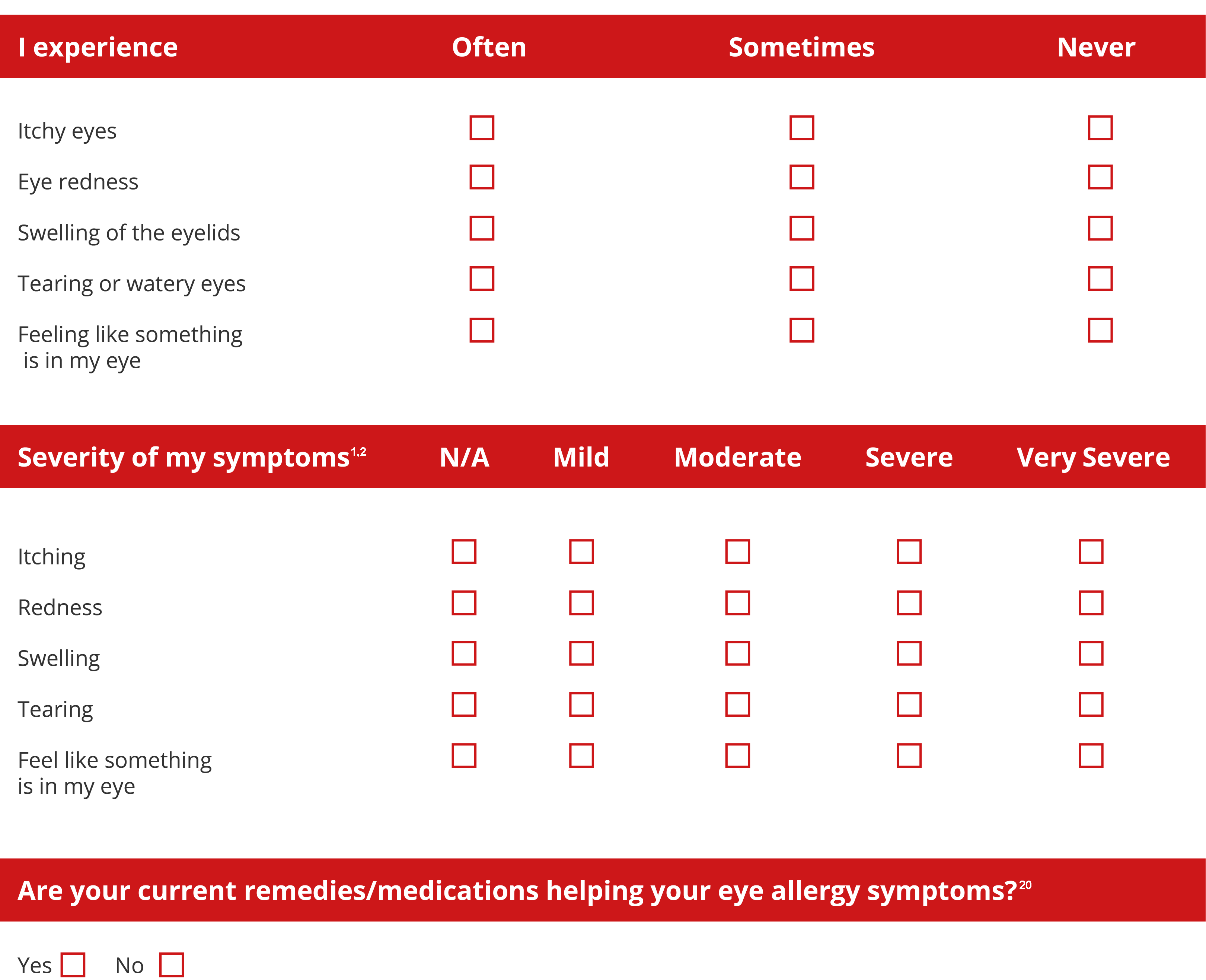Tick Often for Tearing or watery eyes
The width and height of the screenshot is (1206, 980).
point(481,279)
